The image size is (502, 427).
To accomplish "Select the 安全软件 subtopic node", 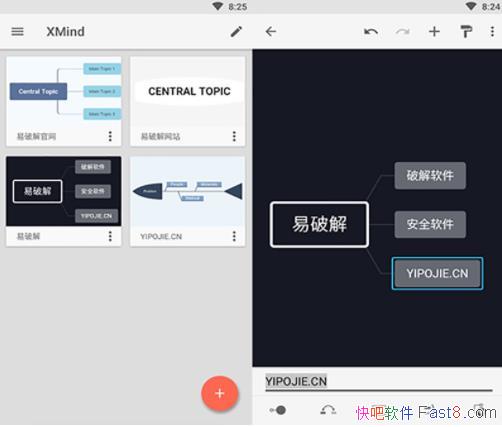I will [x=430, y=224].
